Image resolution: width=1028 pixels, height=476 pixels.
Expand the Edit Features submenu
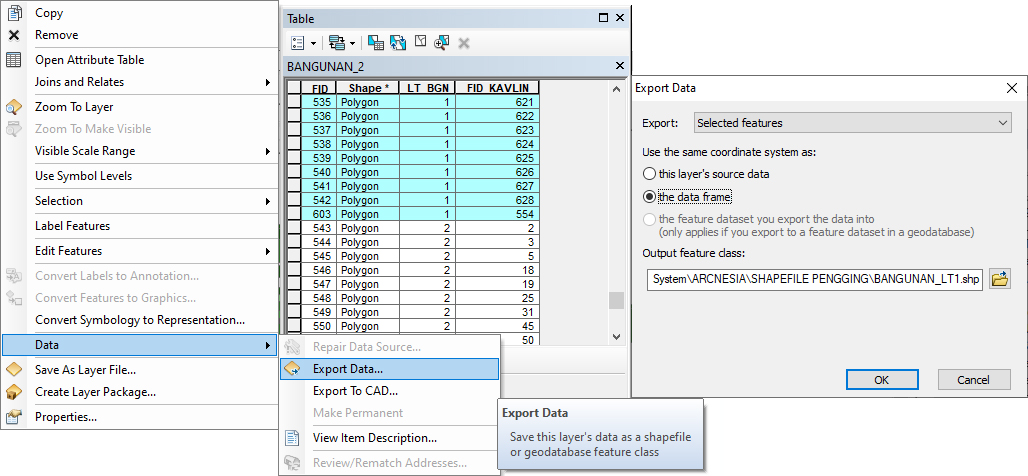[267, 251]
